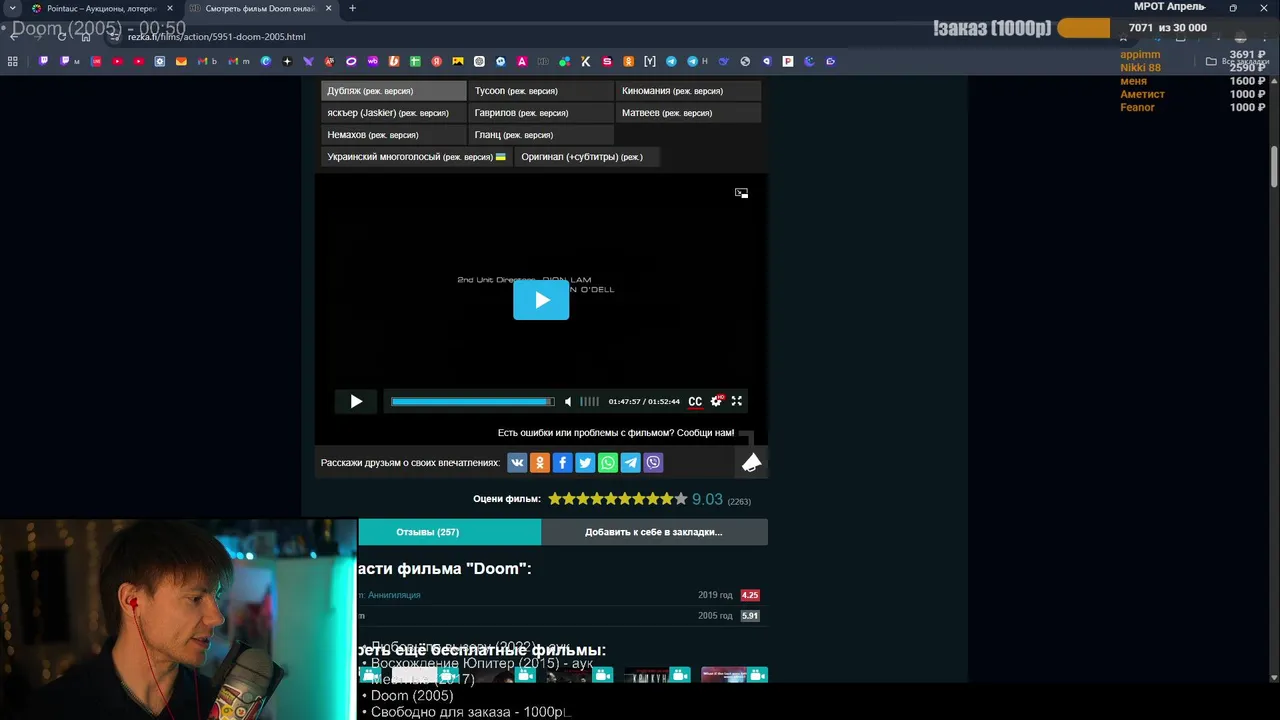Switch the player to fullscreen
Image resolution: width=1280 pixels, height=720 pixels.
[737, 401]
